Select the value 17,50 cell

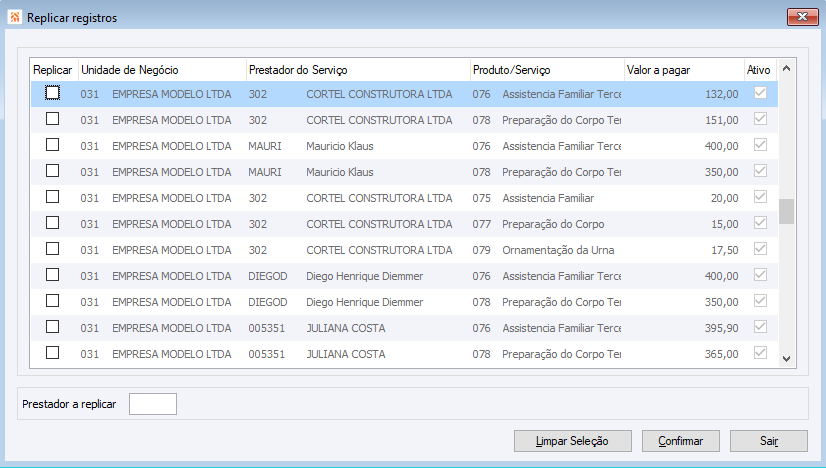(x=725, y=250)
